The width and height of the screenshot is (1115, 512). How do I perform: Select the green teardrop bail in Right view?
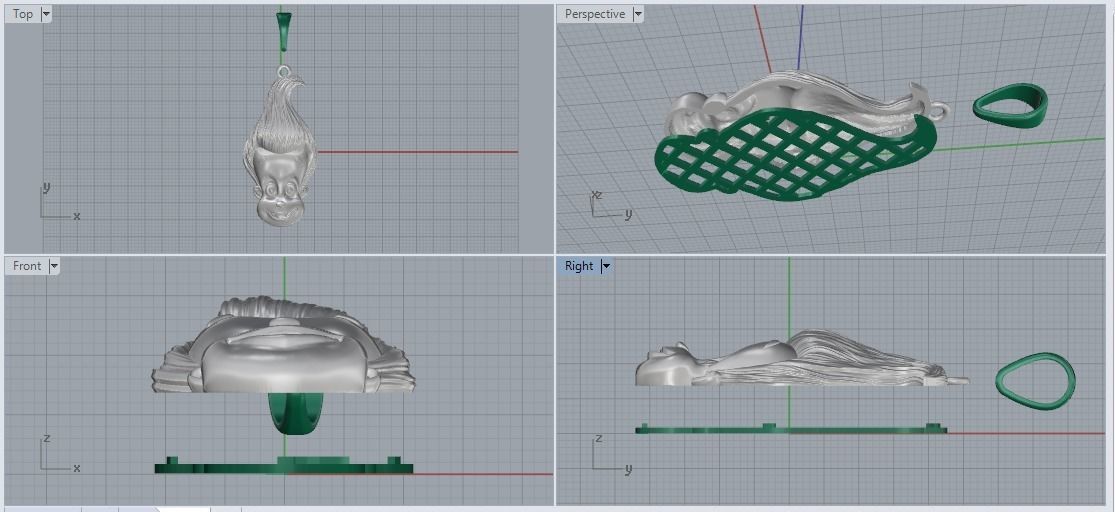(x=1035, y=381)
